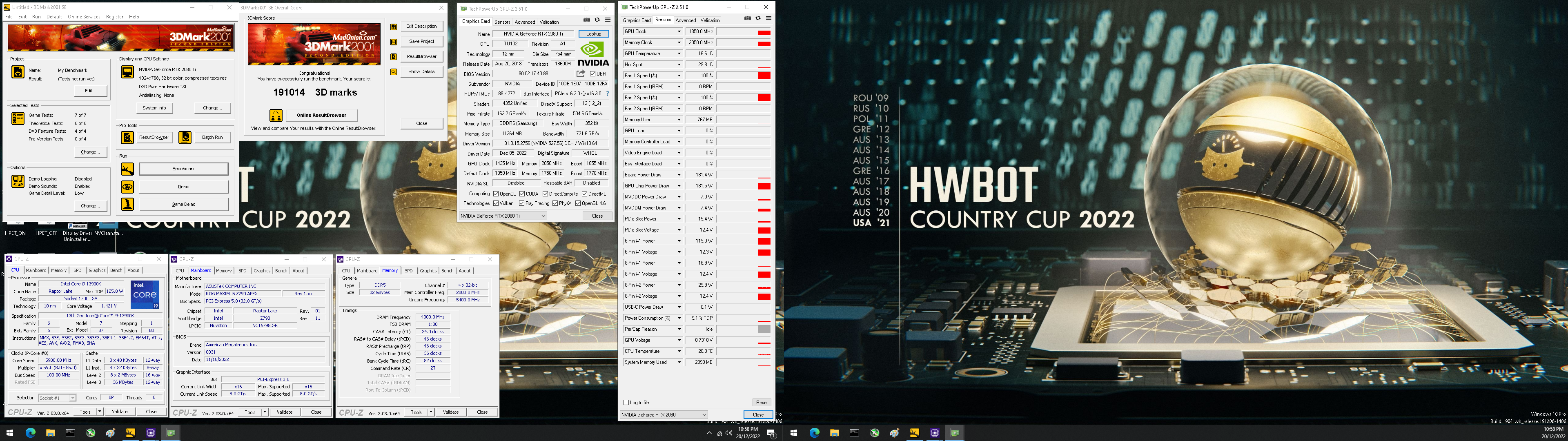
Task: Click the icon next to Edit Description
Action: pyautogui.click(x=394, y=27)
